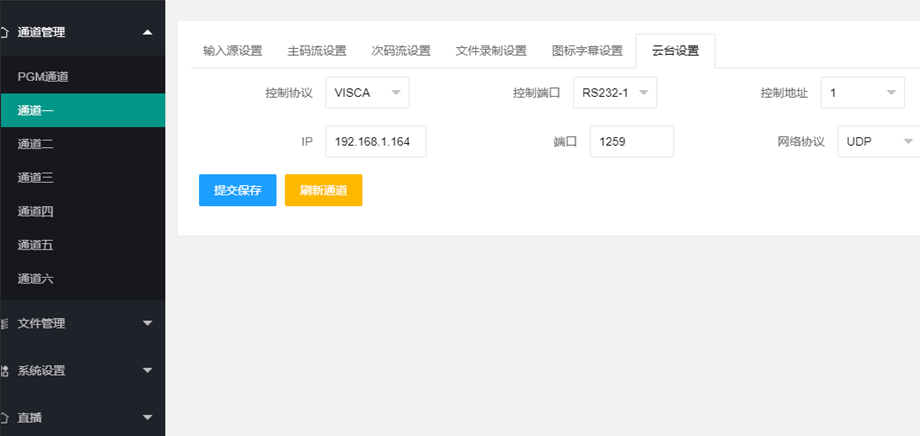Screen dimensions: 920x436
Task: Click the 直播 icon in sidebar
Action: pyautogui.click(x=5, y=417)
